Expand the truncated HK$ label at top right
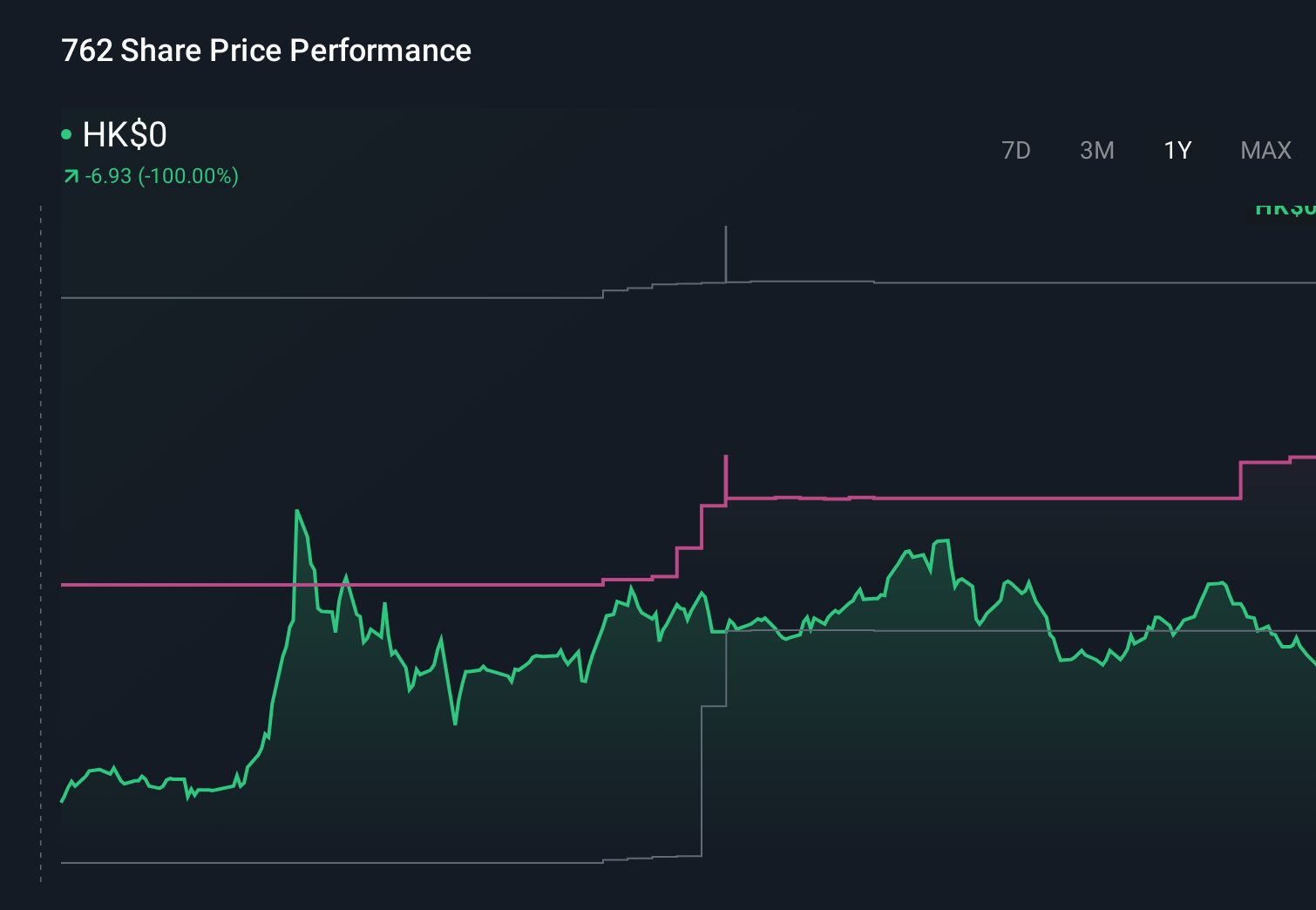Image resolution: width=1316 pixels, height=910 pixels. point(1285,208)
